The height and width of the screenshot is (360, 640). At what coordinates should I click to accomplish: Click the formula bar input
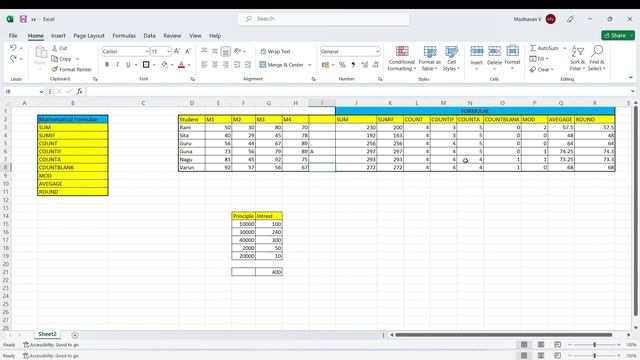358,91
